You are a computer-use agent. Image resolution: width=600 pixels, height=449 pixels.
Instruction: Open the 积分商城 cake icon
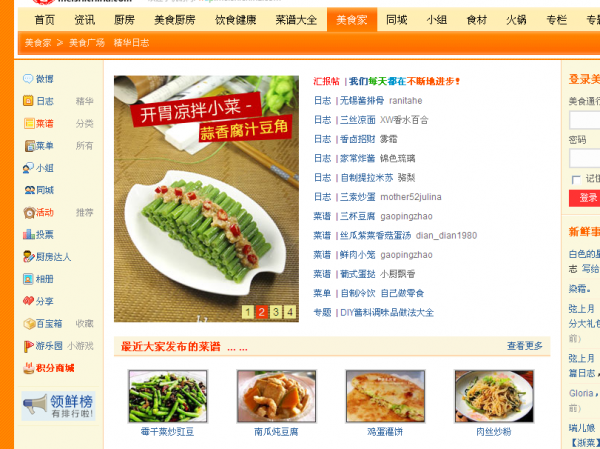tap(29, 368)
